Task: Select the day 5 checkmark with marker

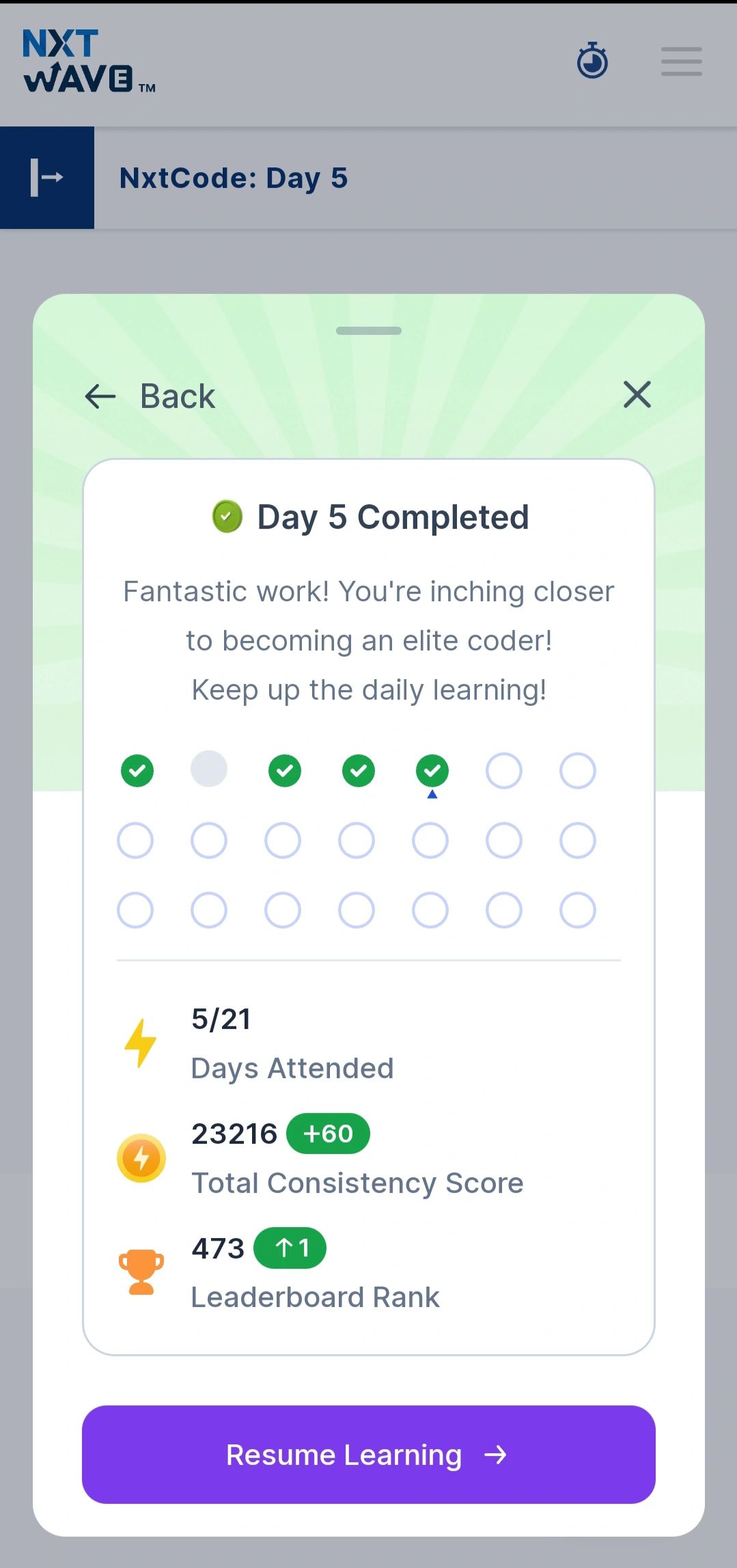Action: tap(432, 771)
